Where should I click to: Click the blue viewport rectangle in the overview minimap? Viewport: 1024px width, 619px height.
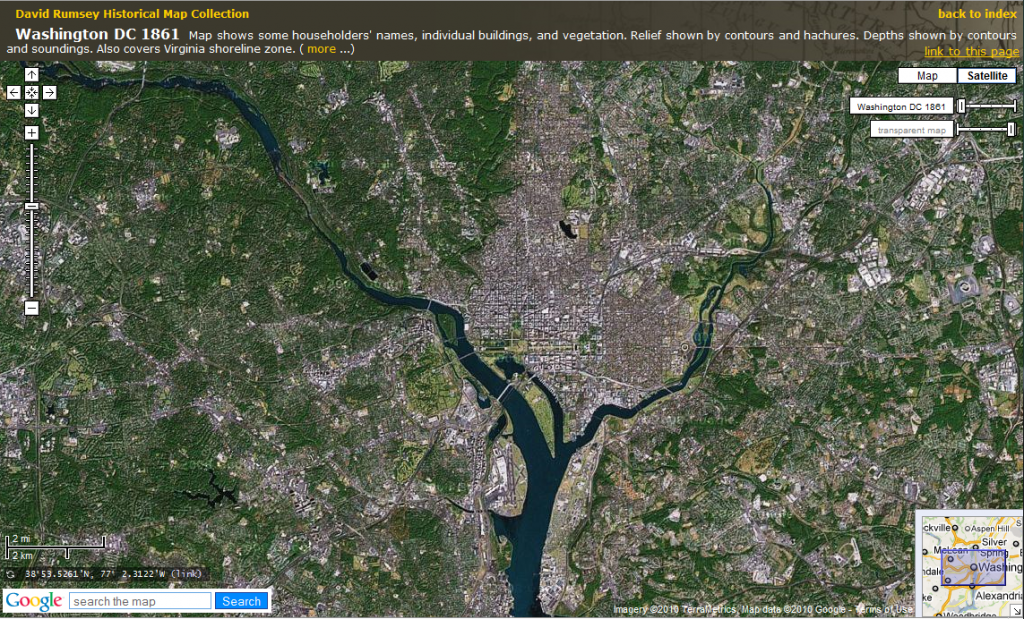[973, 567]
